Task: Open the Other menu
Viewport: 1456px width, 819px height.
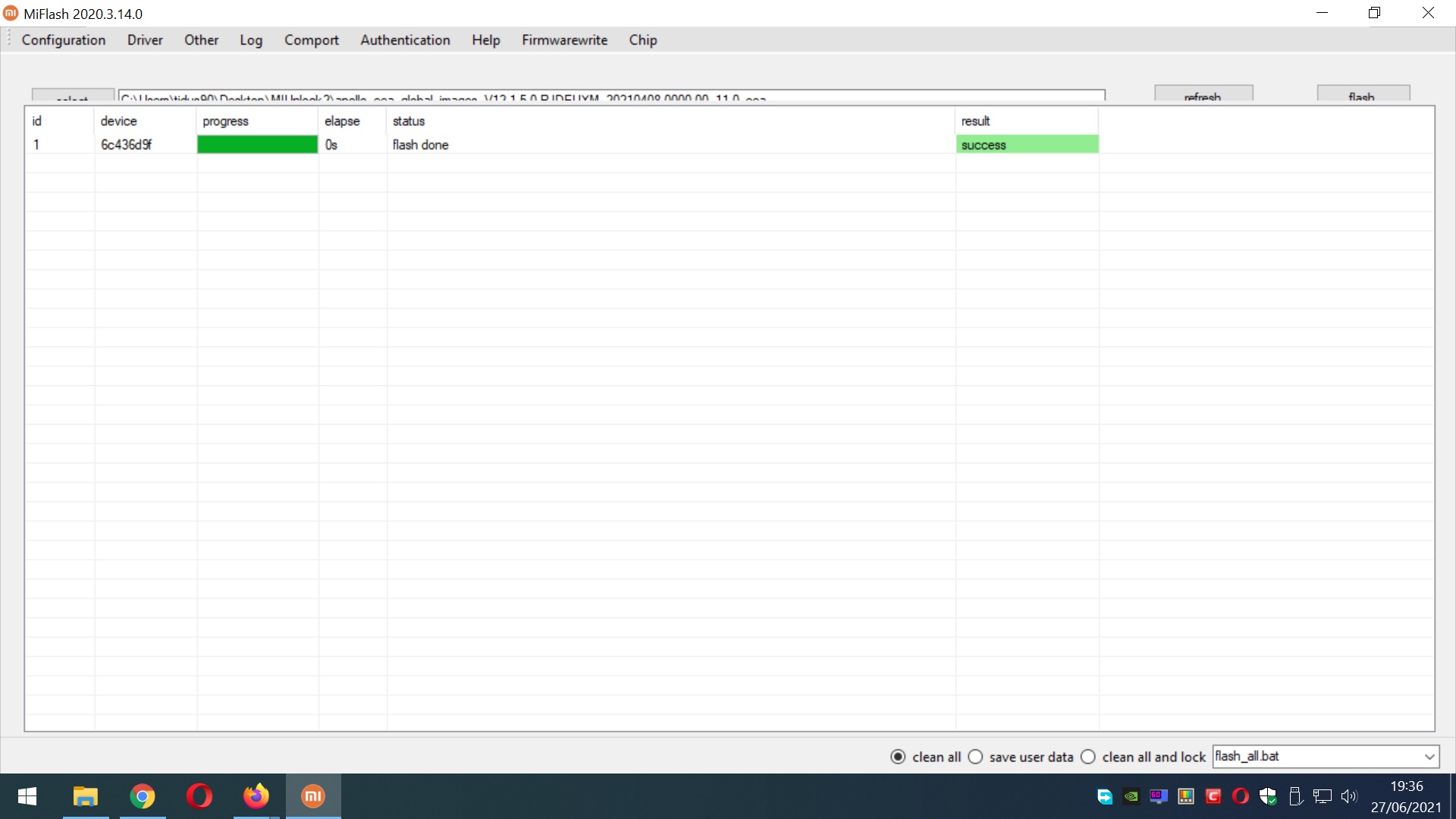Action: 201,40
